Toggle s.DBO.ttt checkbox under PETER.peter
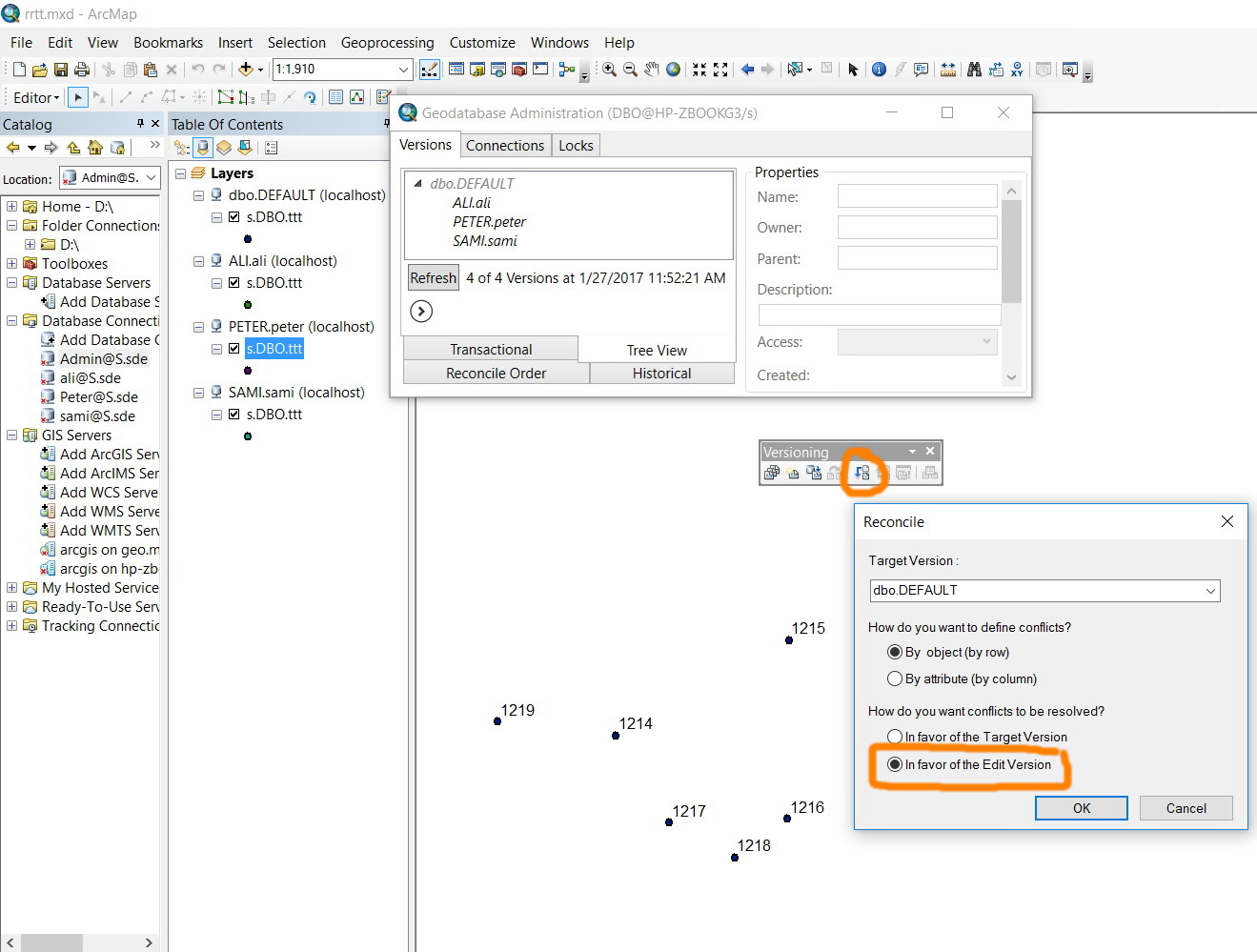This screenshot has height=952, width=1257. [x=233, y=349]
